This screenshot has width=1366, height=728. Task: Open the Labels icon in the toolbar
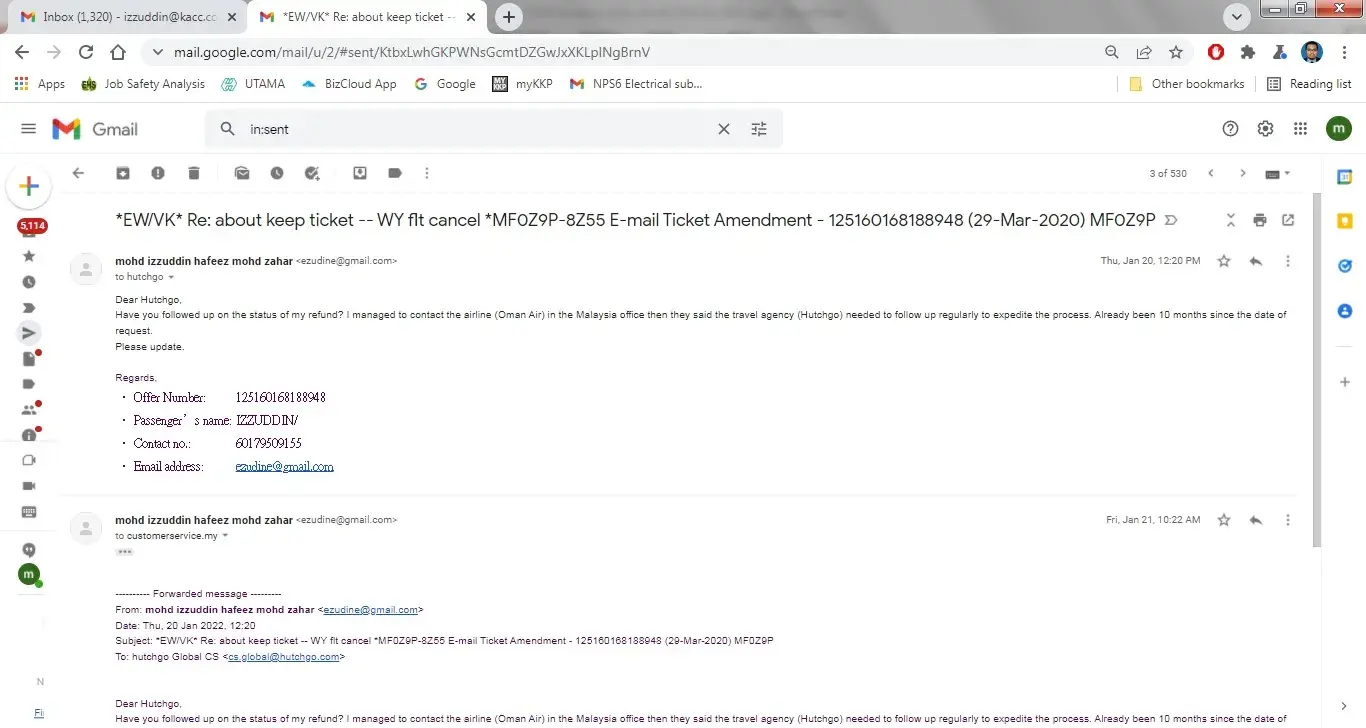pos(395,173)
